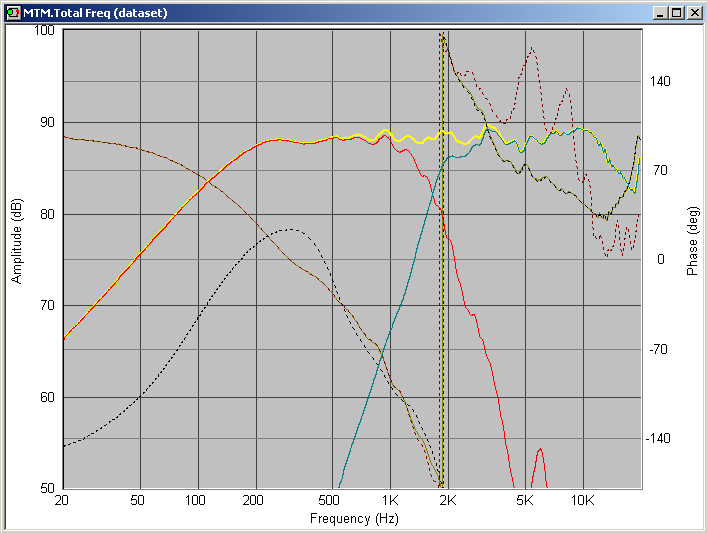Click the 10K frequency axis value

coord(583,500)
